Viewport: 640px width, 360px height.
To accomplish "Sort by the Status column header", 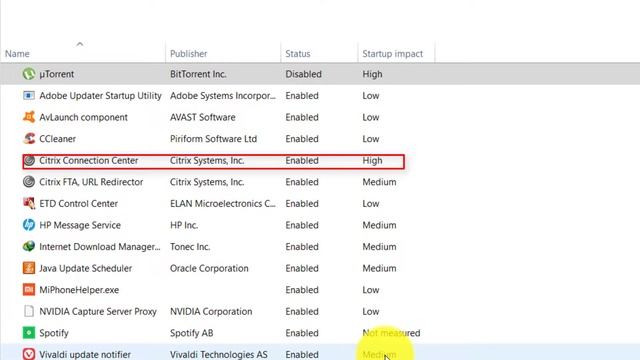I will [x=298, y=53].
